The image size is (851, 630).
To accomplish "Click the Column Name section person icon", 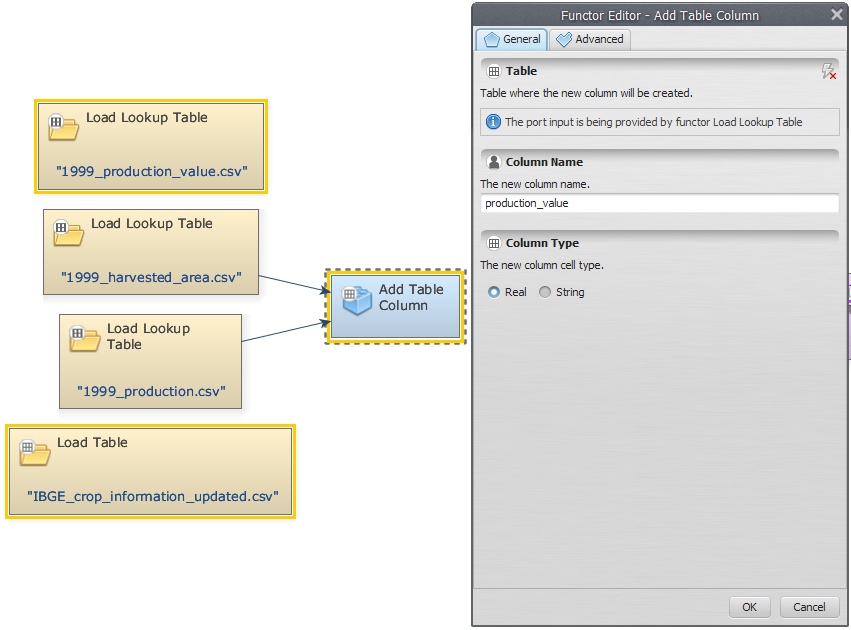I will (x=493, y=162).
